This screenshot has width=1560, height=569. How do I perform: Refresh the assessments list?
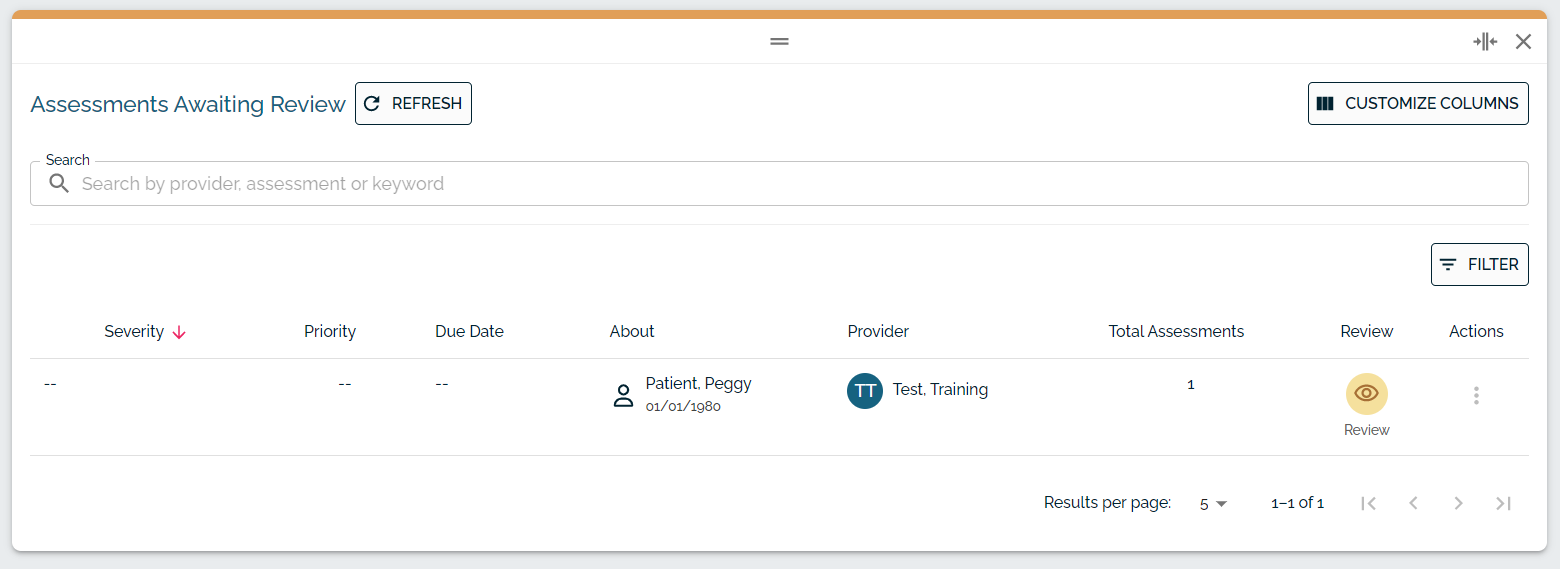point(413,104)
